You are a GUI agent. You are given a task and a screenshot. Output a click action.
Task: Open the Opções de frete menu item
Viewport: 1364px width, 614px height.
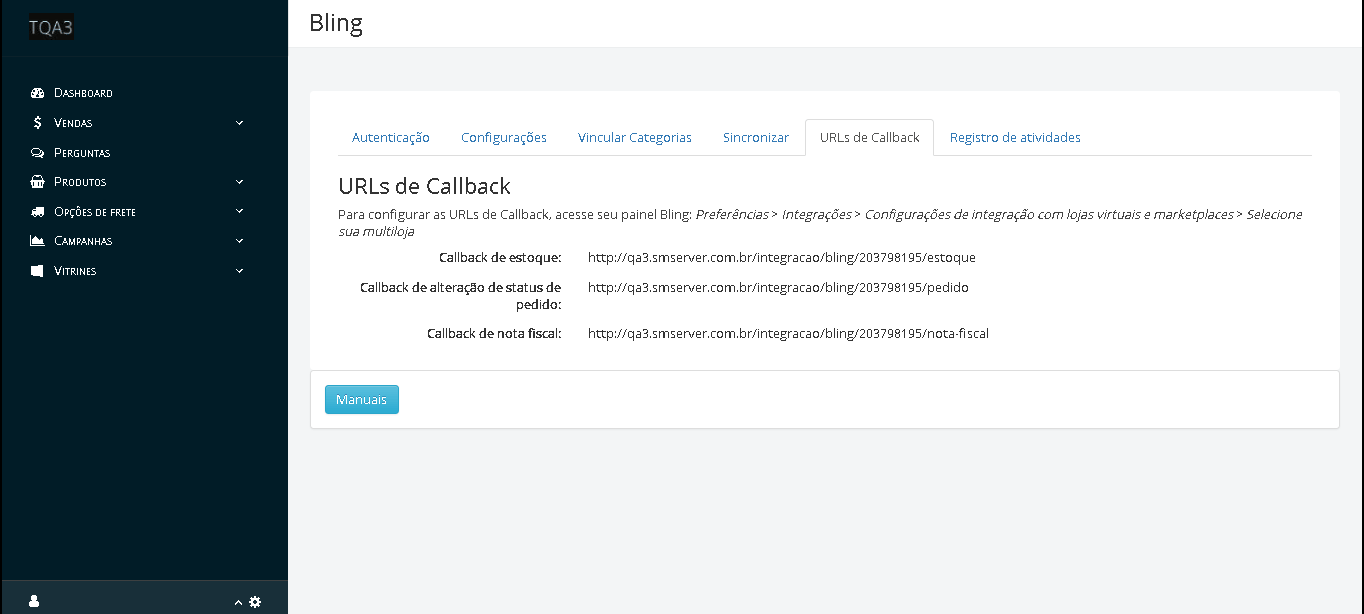pyautogui.click(x=95, y=212)
